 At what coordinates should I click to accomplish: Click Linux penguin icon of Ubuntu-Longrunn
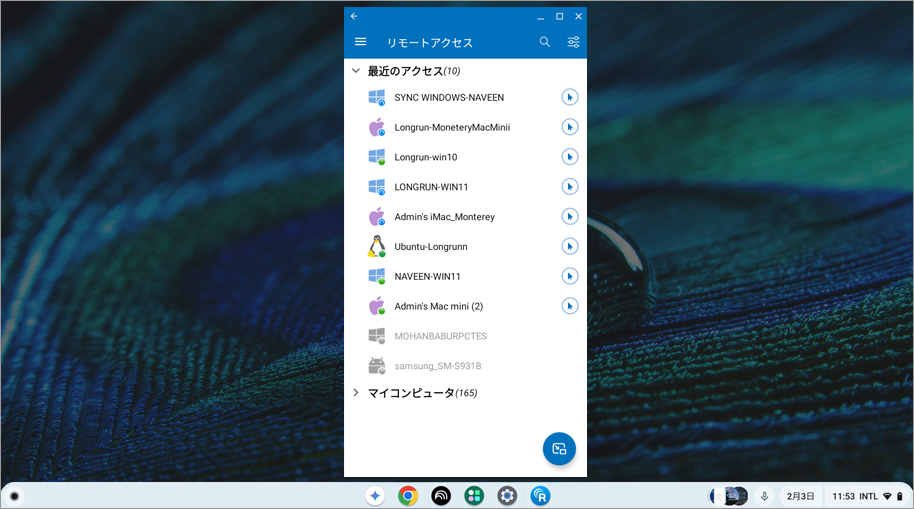pyautogui.click(x=377, y=246)
